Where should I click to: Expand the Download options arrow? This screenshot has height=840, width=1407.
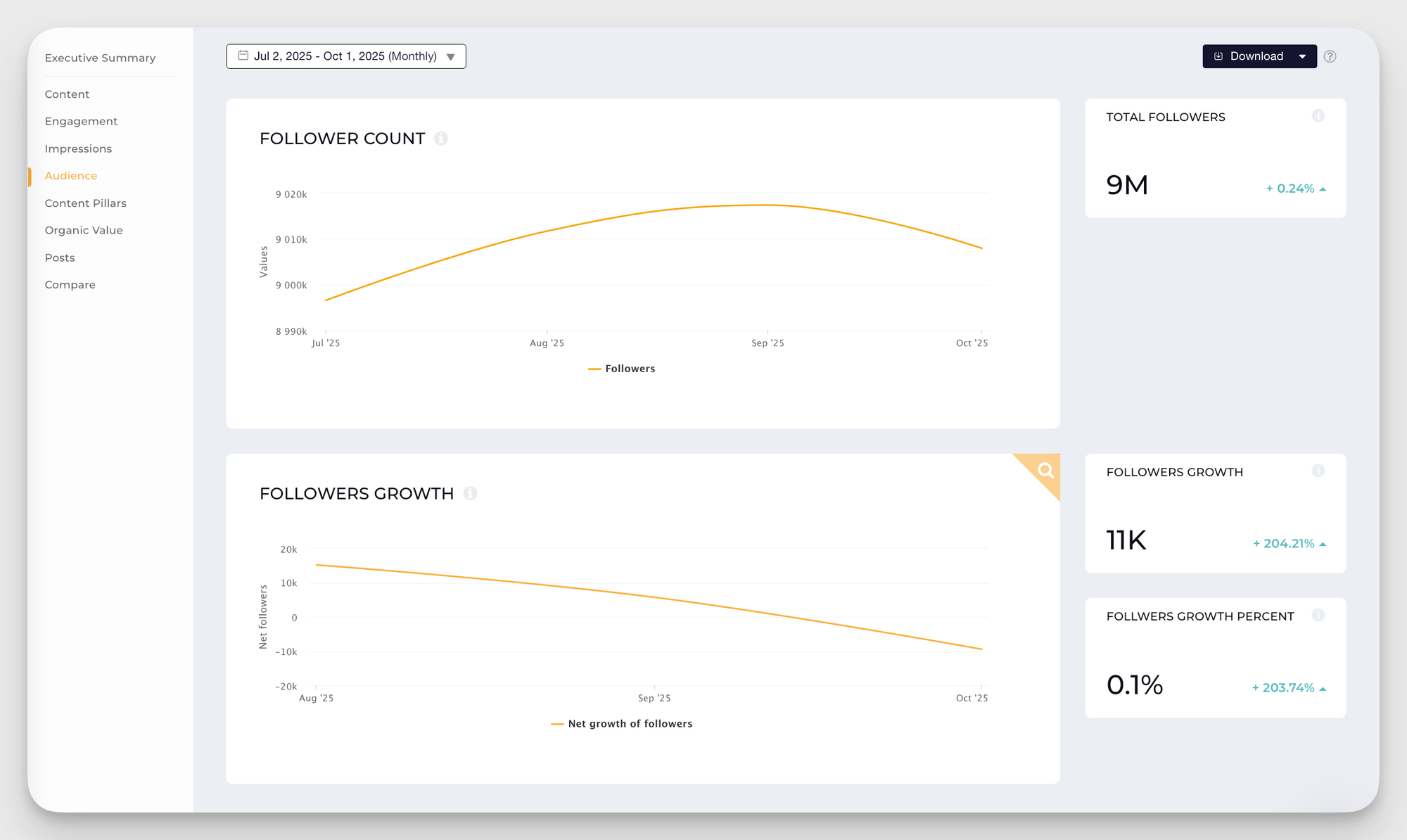pos(1302,56)
